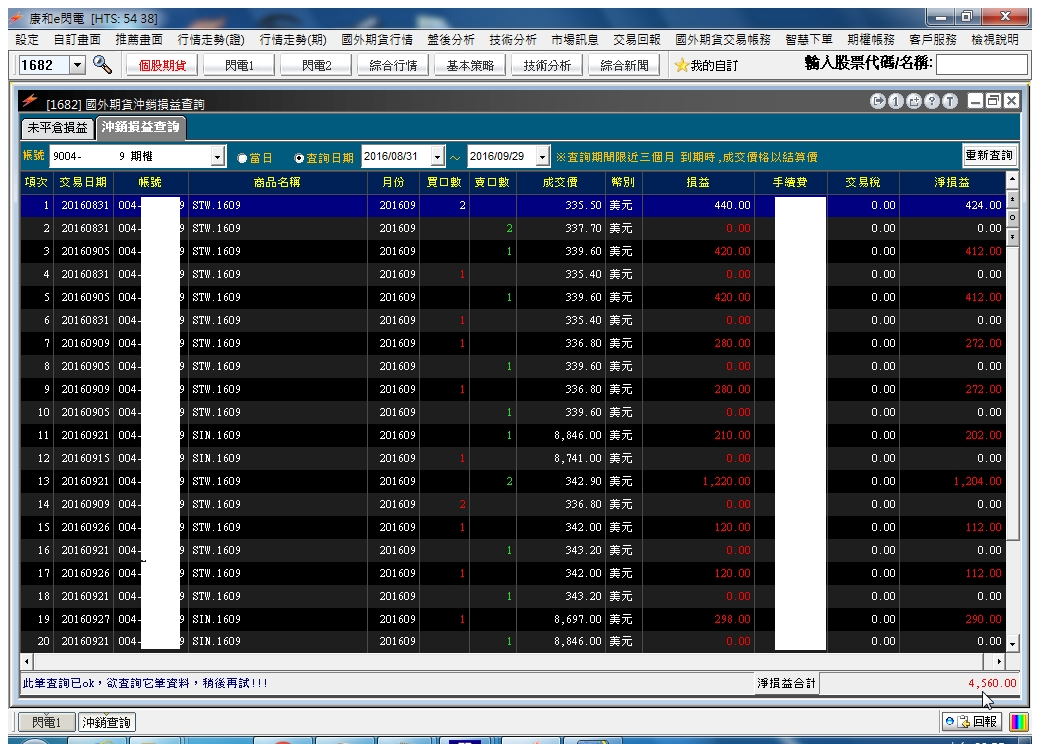Image resolution: width=1040 pixels, height=744 pixels.
Task: Open the 智慧下單 menu
Action: tap(809, 40)
